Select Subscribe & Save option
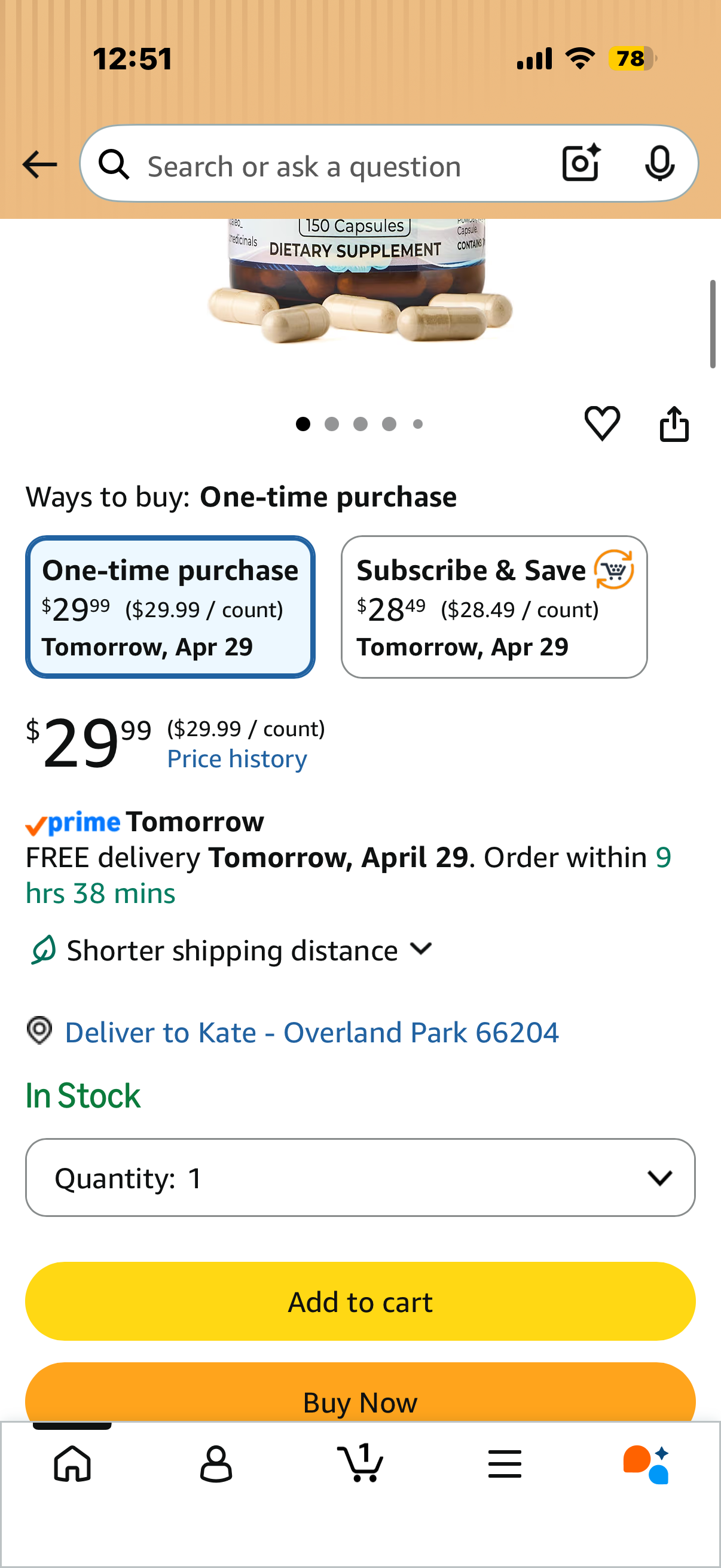The image size is (721, 1568). pos(494,607)
